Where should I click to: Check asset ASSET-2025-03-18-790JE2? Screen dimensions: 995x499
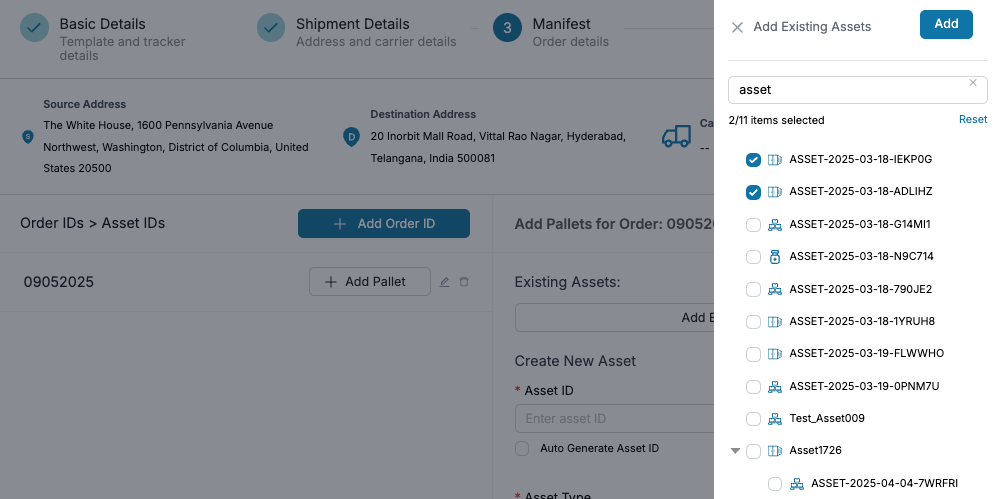tap(754, 289)
